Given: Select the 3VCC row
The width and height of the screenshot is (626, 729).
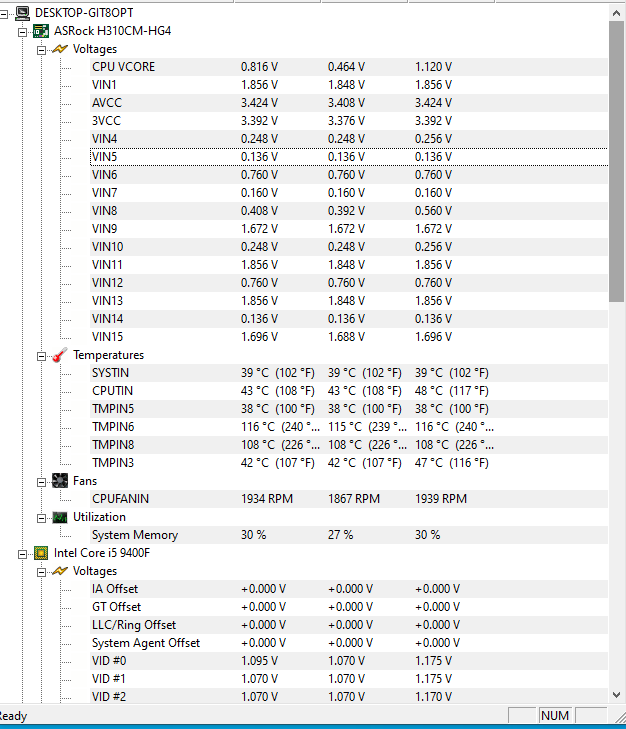Looking at the screenshot, I should tap(349, 121).
